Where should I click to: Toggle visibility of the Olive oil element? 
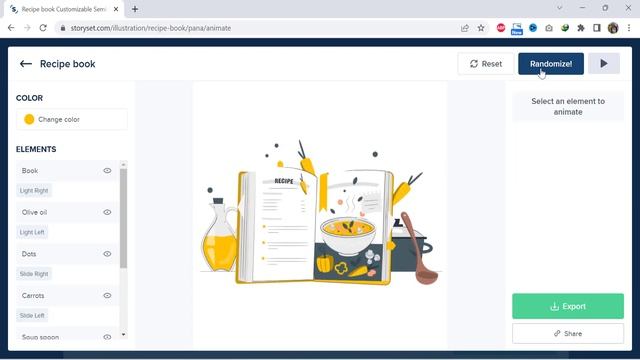pos(107,212)
